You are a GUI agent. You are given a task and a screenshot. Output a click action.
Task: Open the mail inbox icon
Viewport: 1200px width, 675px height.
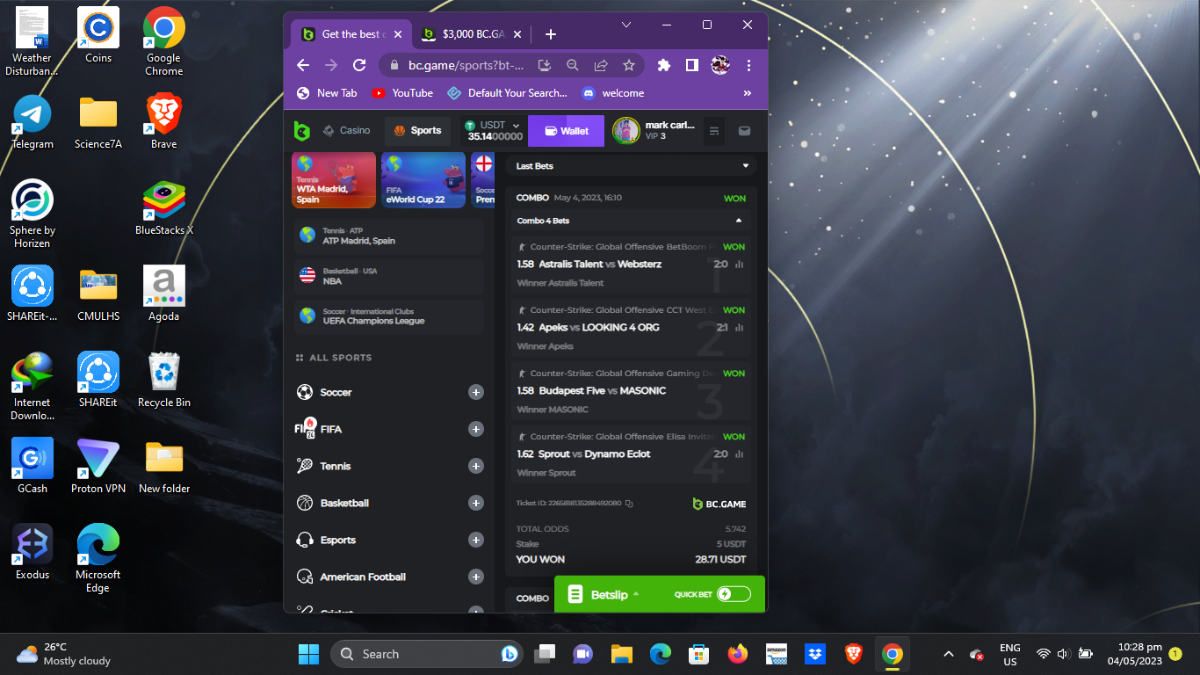744,131
